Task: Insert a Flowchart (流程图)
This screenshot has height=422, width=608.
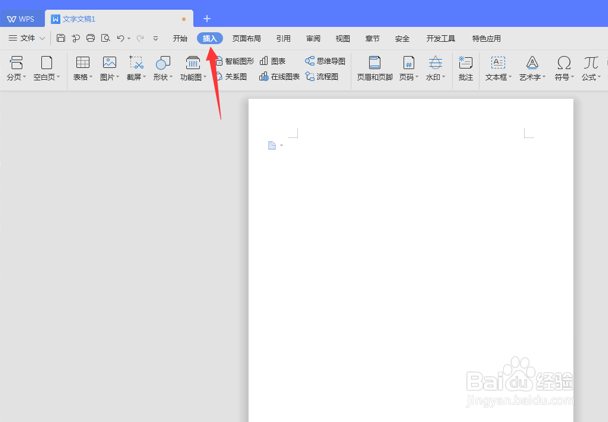Action: click(321, 77)
